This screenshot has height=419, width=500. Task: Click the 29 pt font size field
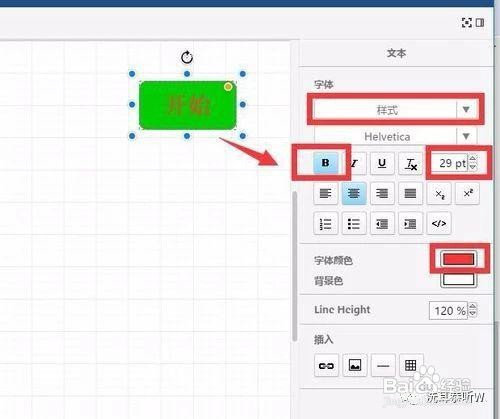pyautogui.click(x=450, y=163)
